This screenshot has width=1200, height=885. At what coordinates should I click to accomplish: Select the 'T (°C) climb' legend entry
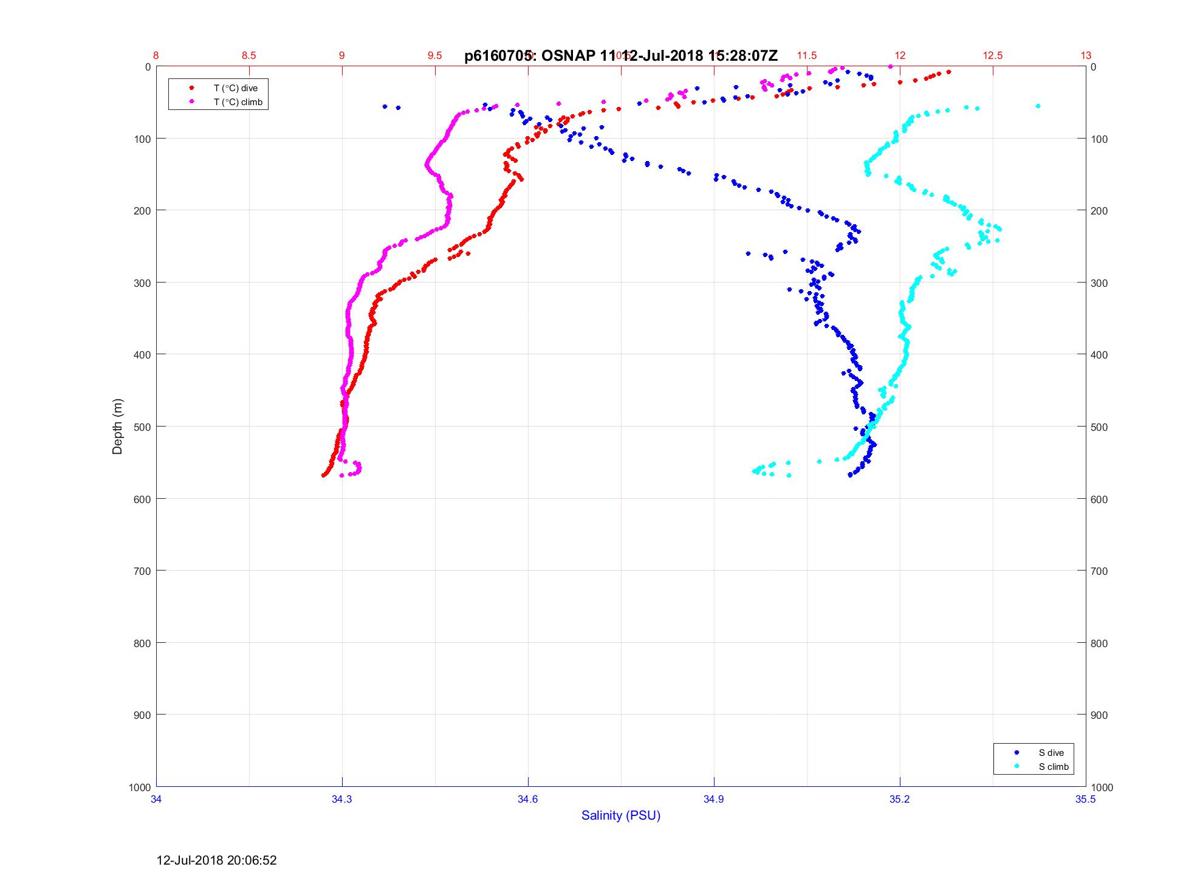pyautogui.click(x=239, y=102)
